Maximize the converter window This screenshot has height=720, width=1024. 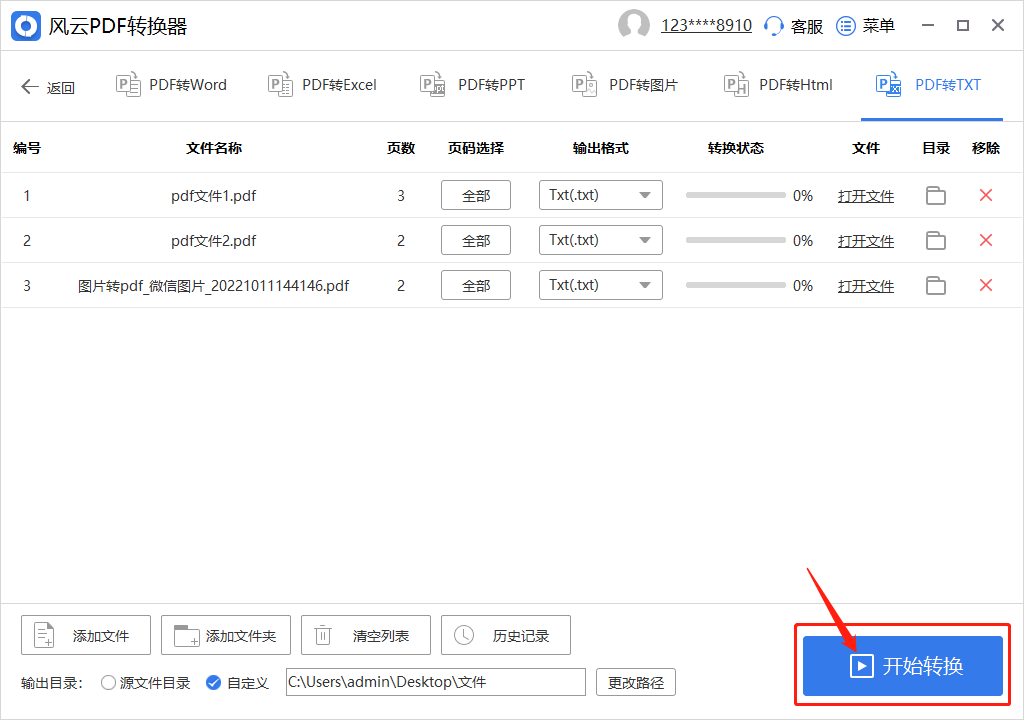tap(963, 25)
